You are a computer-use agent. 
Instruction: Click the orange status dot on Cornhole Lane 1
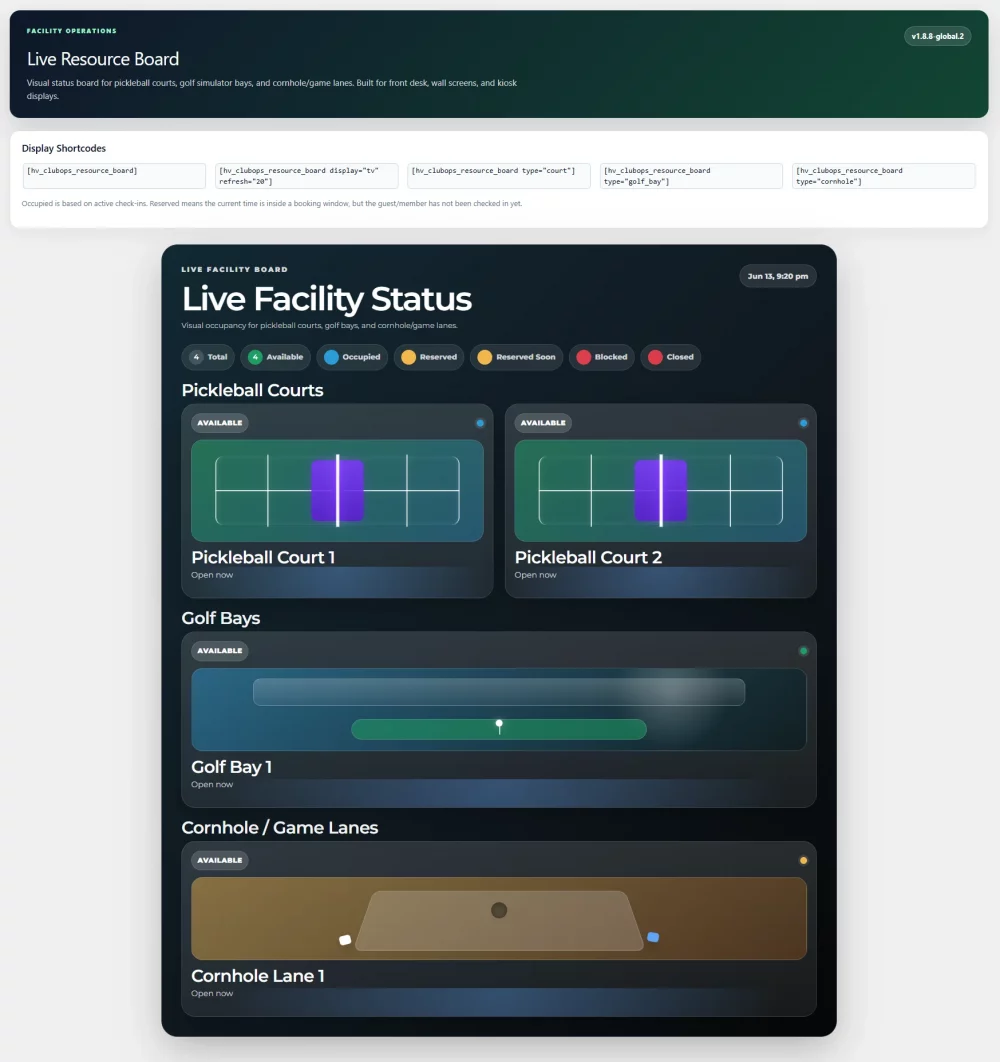tap(804, 860)
